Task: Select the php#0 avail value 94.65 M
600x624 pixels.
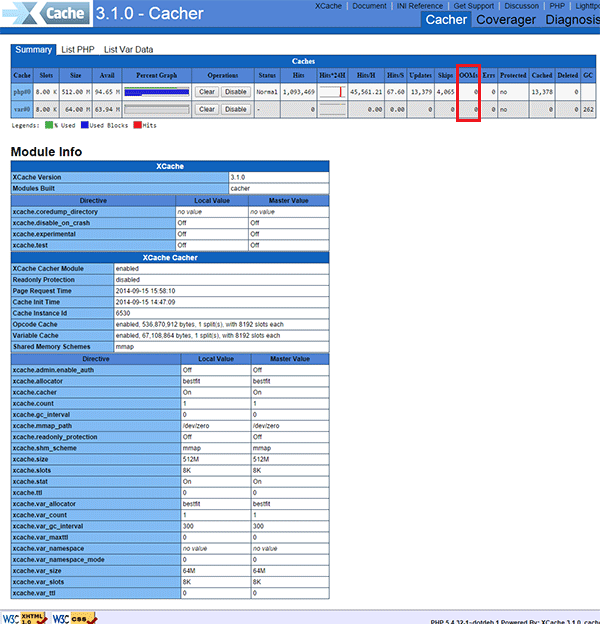Action: click(107, 92)
